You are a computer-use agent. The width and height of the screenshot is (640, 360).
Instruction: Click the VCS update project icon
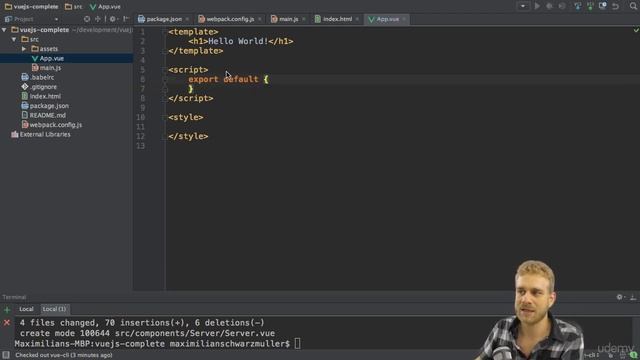tap(577, 6)
